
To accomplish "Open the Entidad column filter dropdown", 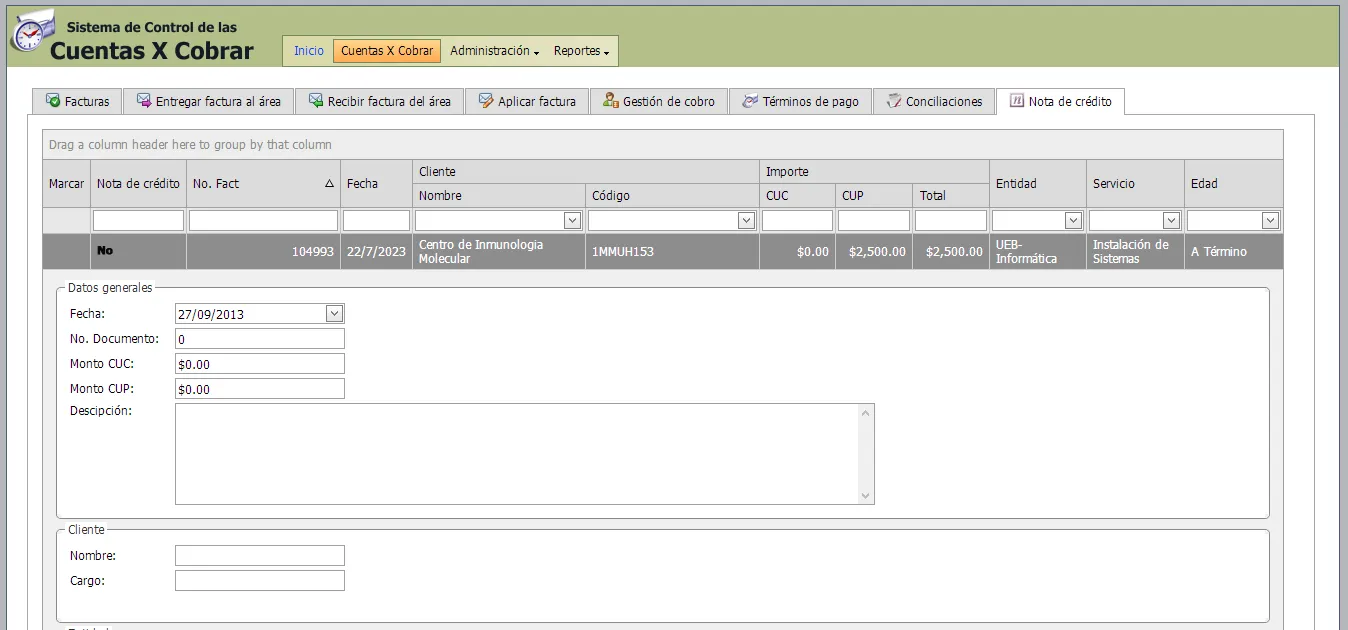I will 1075,219.
